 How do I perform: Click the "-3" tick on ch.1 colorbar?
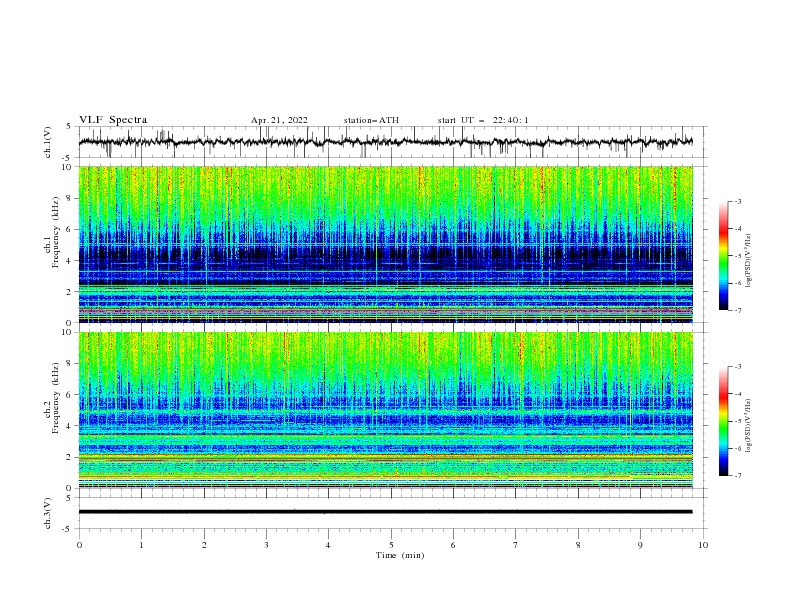(737, 201)
